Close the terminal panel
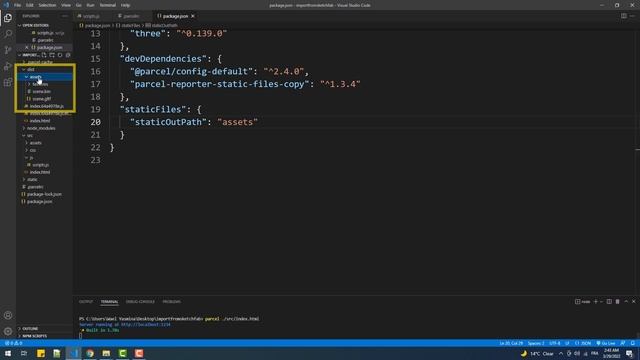The image size is (640, 360). [x=633, y=302]
